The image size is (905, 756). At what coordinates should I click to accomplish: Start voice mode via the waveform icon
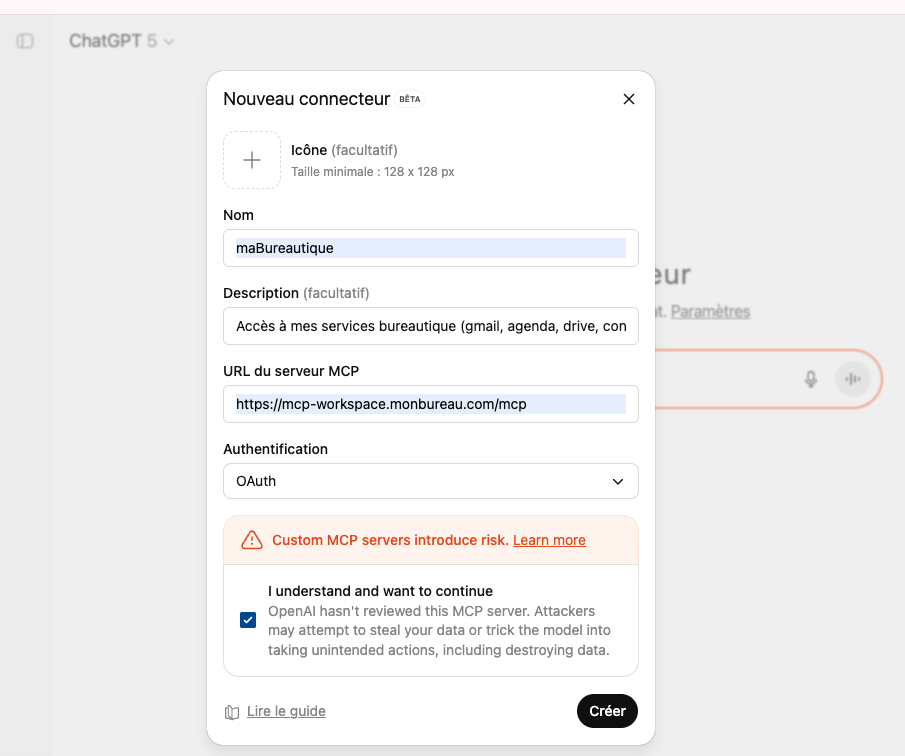pos(852,379)
